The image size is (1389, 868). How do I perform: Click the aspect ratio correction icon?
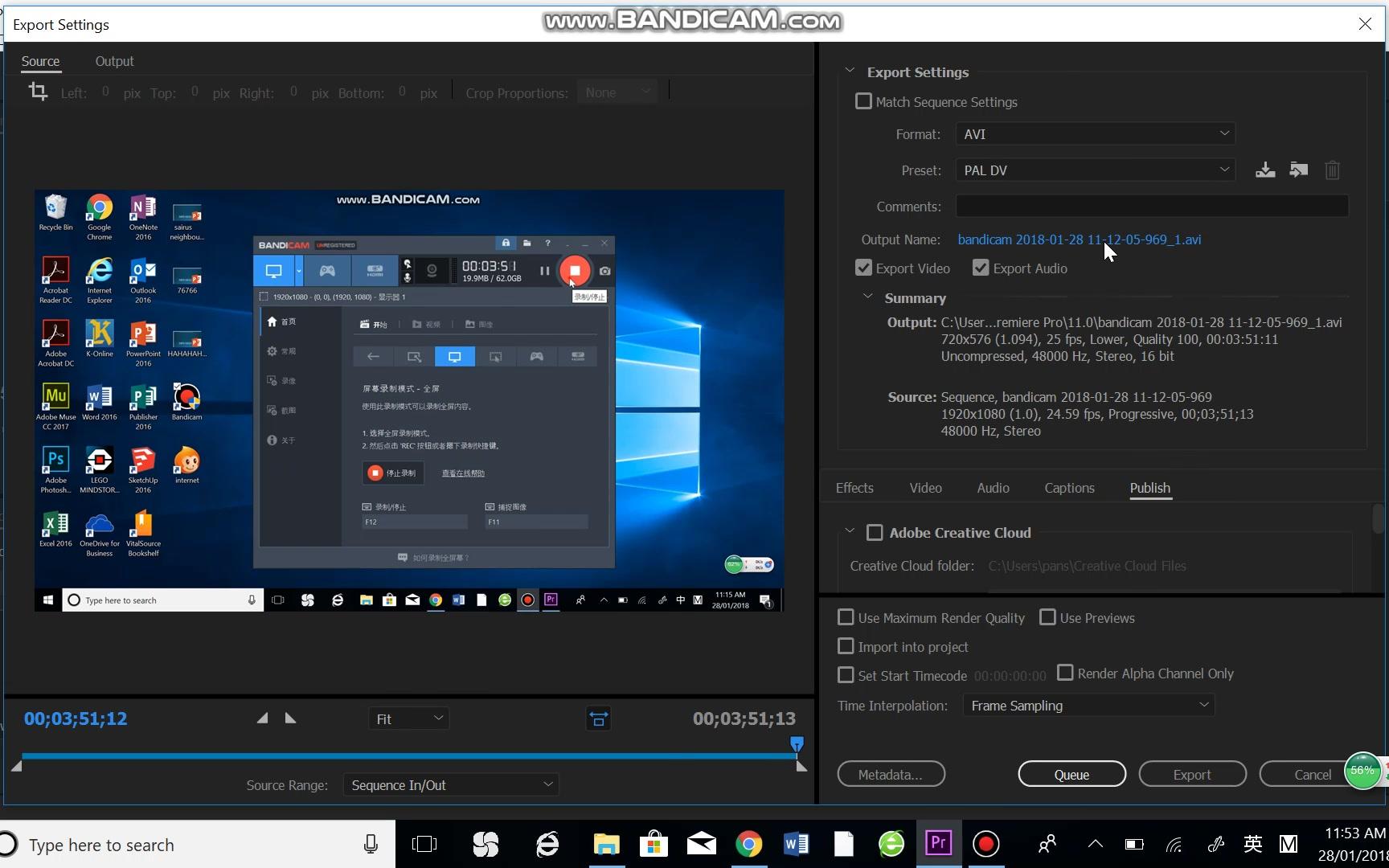[599, 719]
